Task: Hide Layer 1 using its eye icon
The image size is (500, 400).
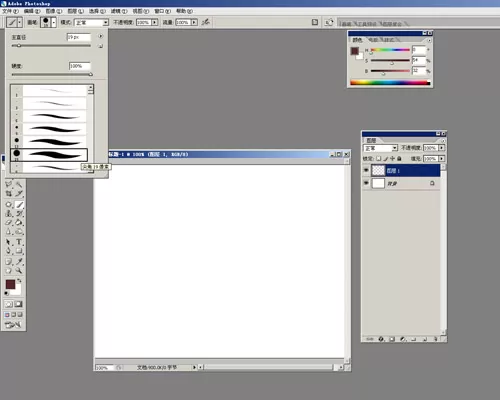Action: click(366, 170)
